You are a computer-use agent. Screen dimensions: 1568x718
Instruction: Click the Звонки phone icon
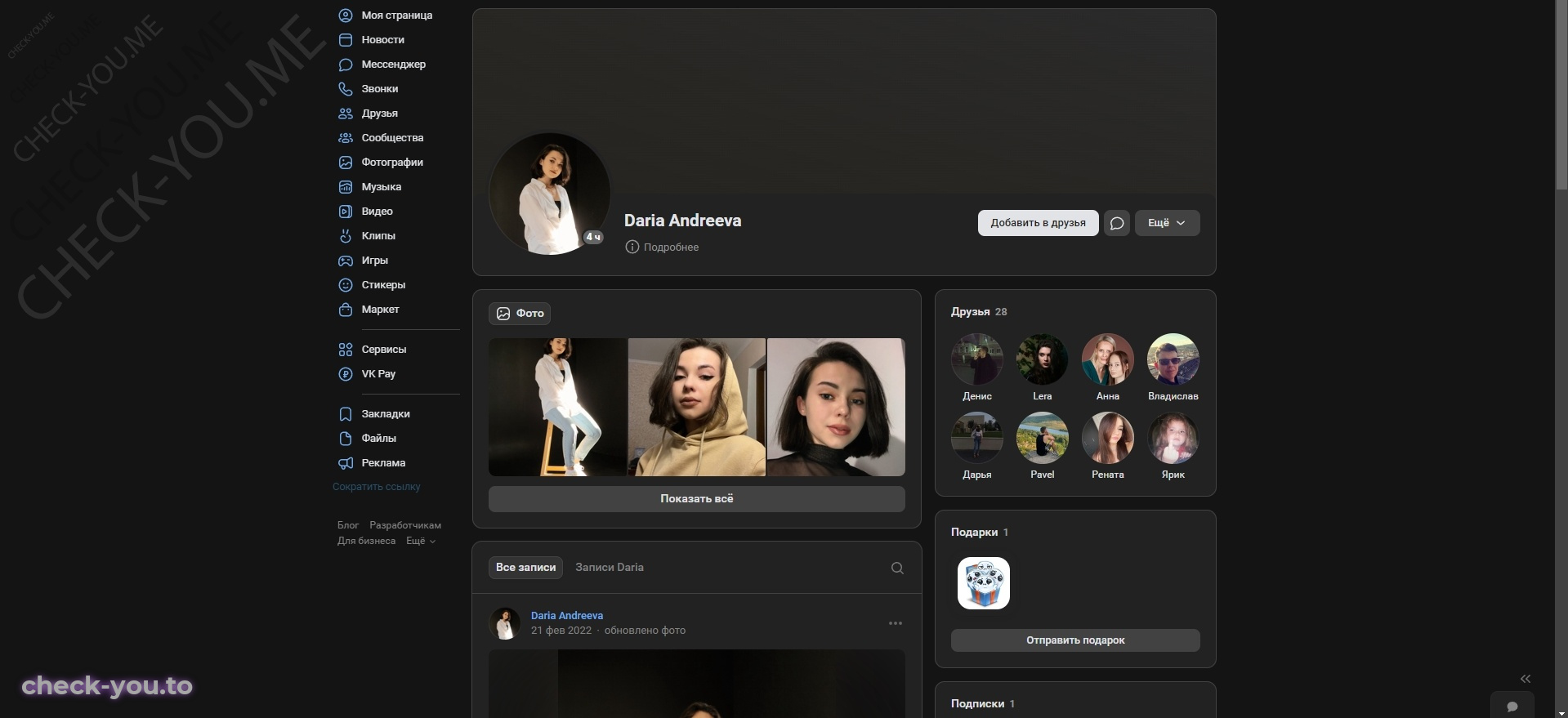coord(346,89)
